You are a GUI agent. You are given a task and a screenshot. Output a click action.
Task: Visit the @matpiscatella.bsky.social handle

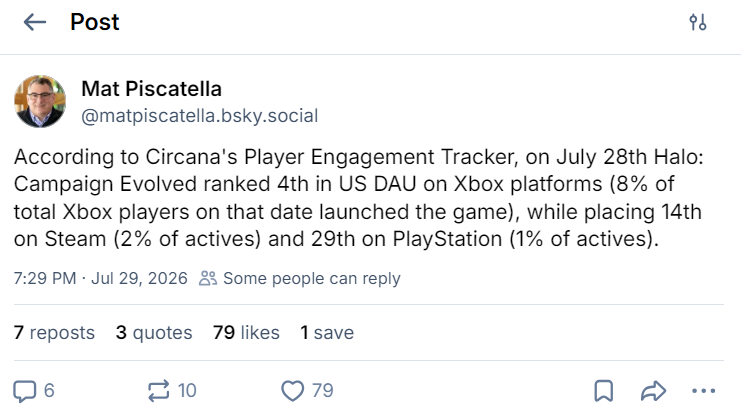coord(199,116)
